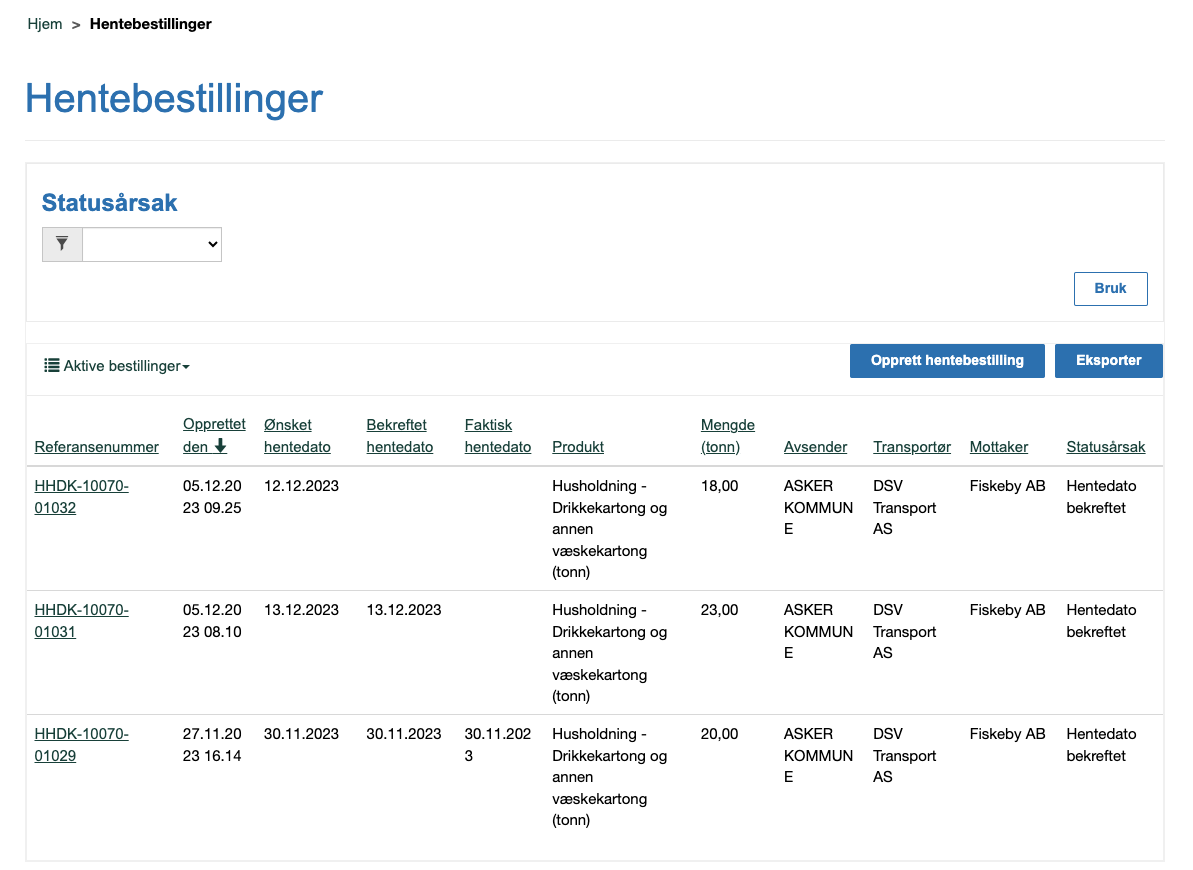Open order HHDK-10070-01031
Viewport: 1193px width, 870px height.
pyautogui.click(x=81, y=621)
